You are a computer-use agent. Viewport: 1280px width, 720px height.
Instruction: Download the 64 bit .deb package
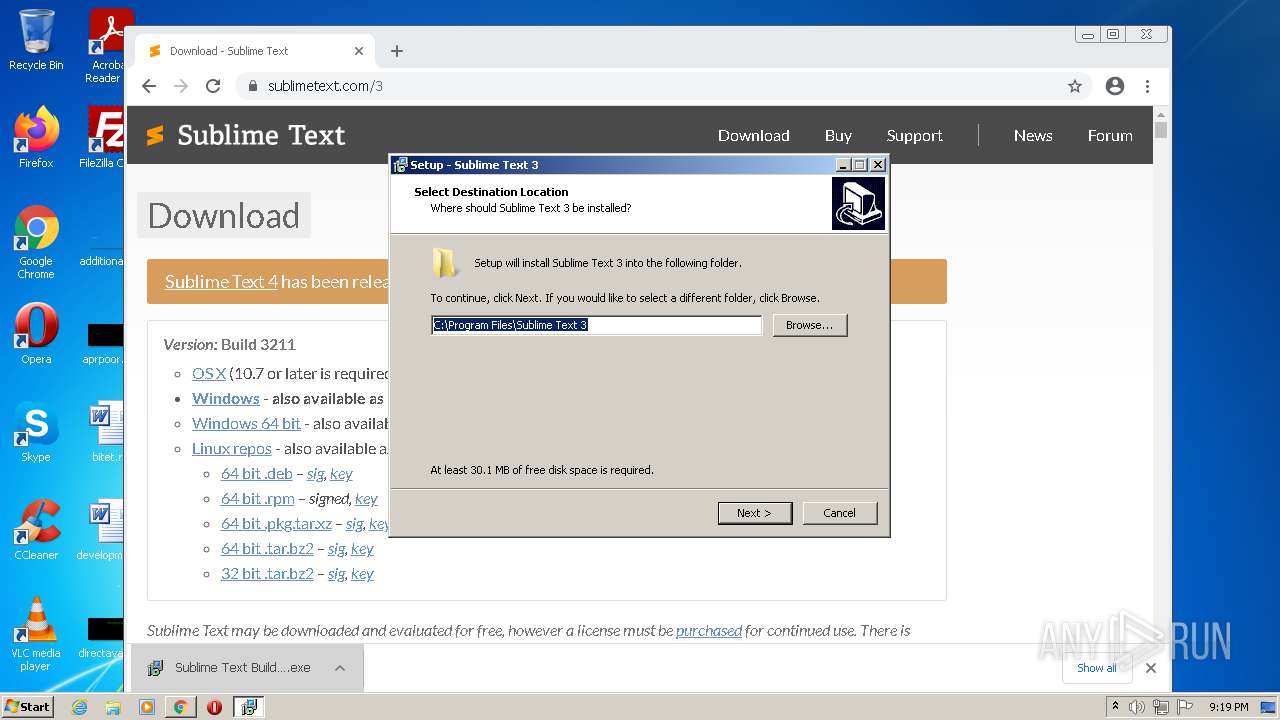257,473
